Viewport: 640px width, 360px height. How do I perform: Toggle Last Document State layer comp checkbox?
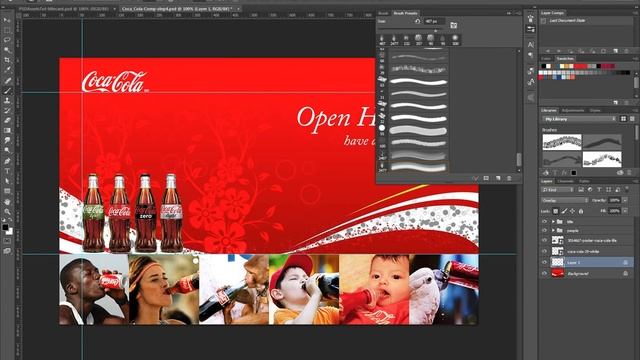543,20
